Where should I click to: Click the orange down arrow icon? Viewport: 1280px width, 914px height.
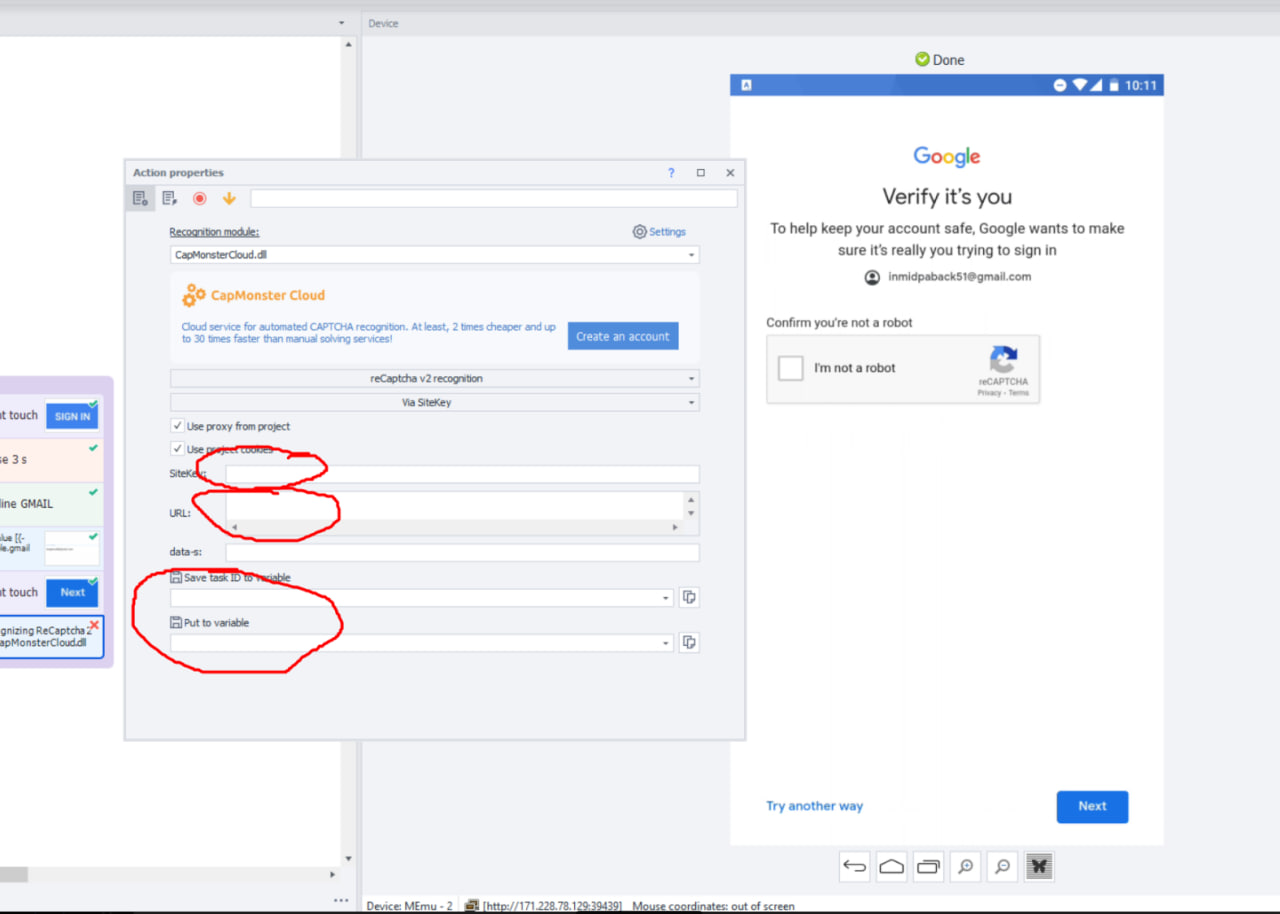click(x=229, y=199)
